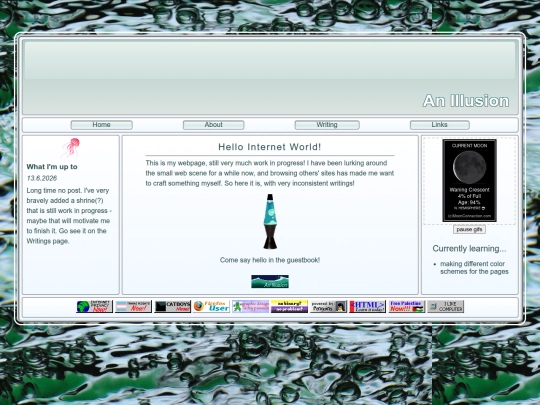Click the Internet Privacy Now badge
This screenshot has width=540, height=405.
(x=94, y=307)
